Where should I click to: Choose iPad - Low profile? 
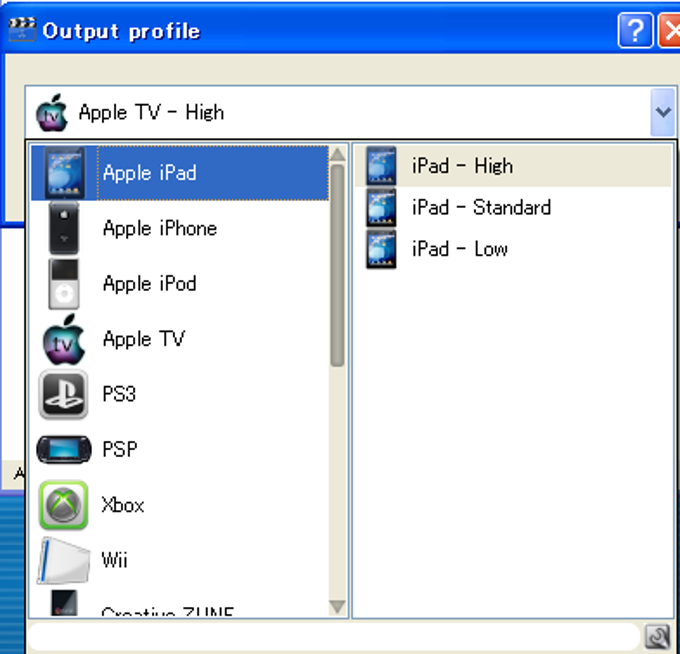(x=513, y=249)
